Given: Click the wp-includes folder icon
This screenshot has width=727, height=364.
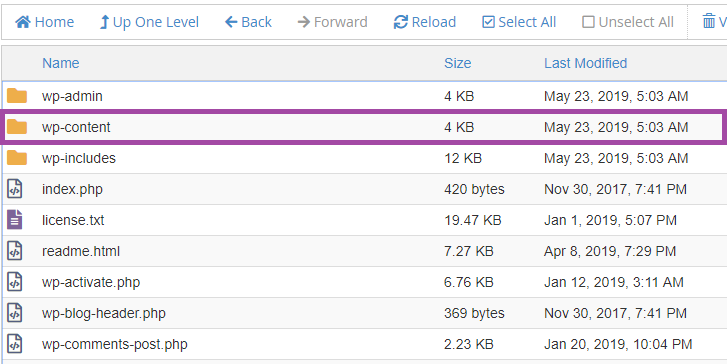Looking at the screenshot, I should coord(17,158).
